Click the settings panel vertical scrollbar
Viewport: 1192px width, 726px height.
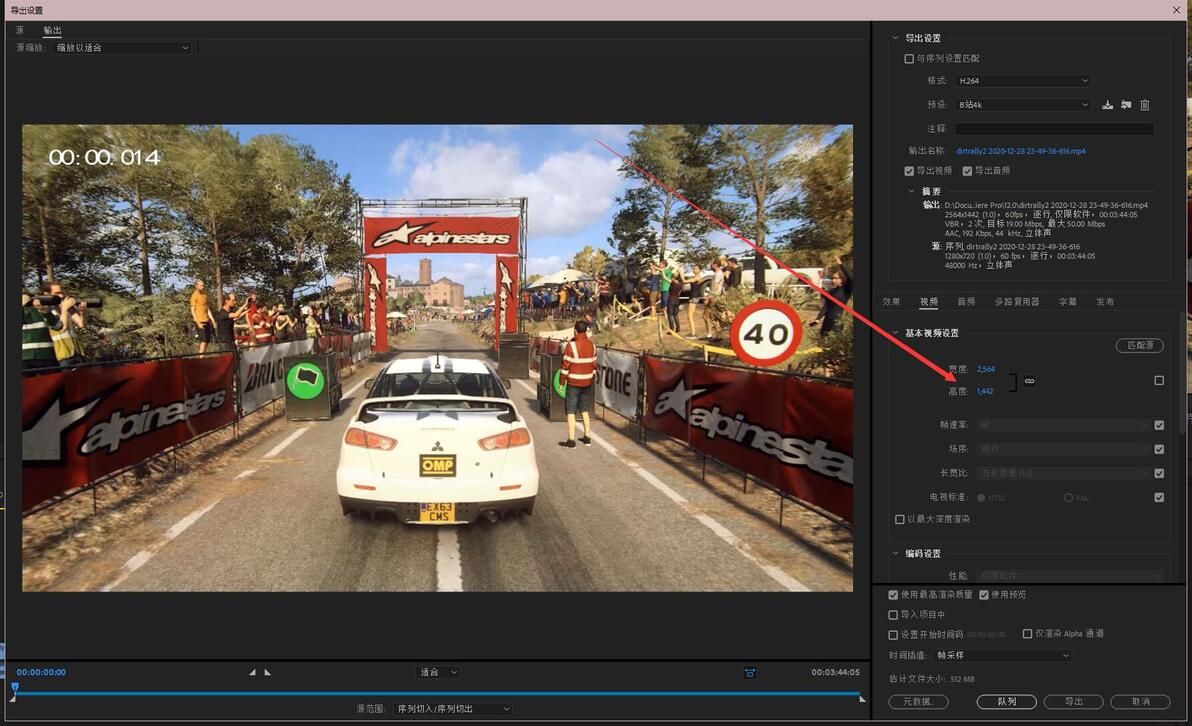click(1184, 373)
